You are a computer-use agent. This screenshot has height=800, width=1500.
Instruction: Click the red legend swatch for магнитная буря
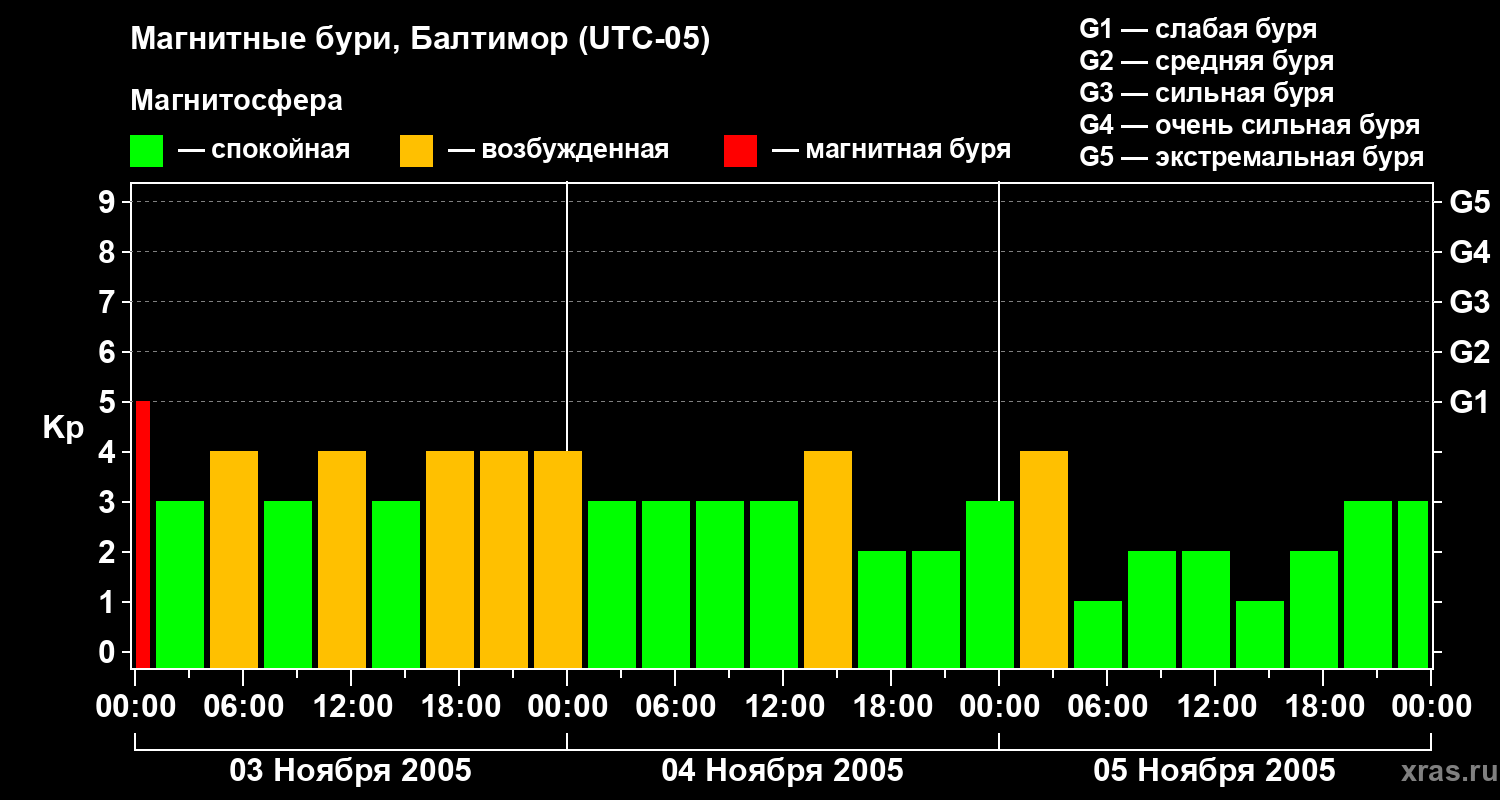(740, 151)
